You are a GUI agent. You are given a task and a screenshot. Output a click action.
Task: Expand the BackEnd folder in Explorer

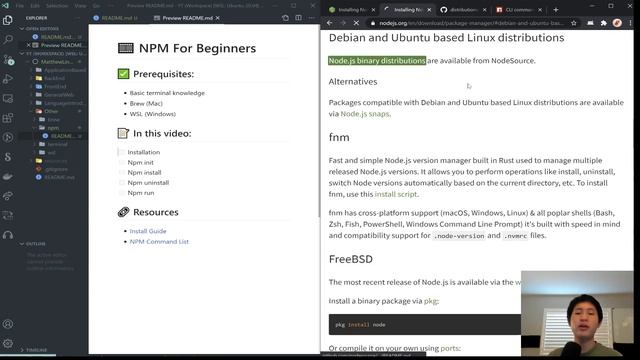(54, 78)
